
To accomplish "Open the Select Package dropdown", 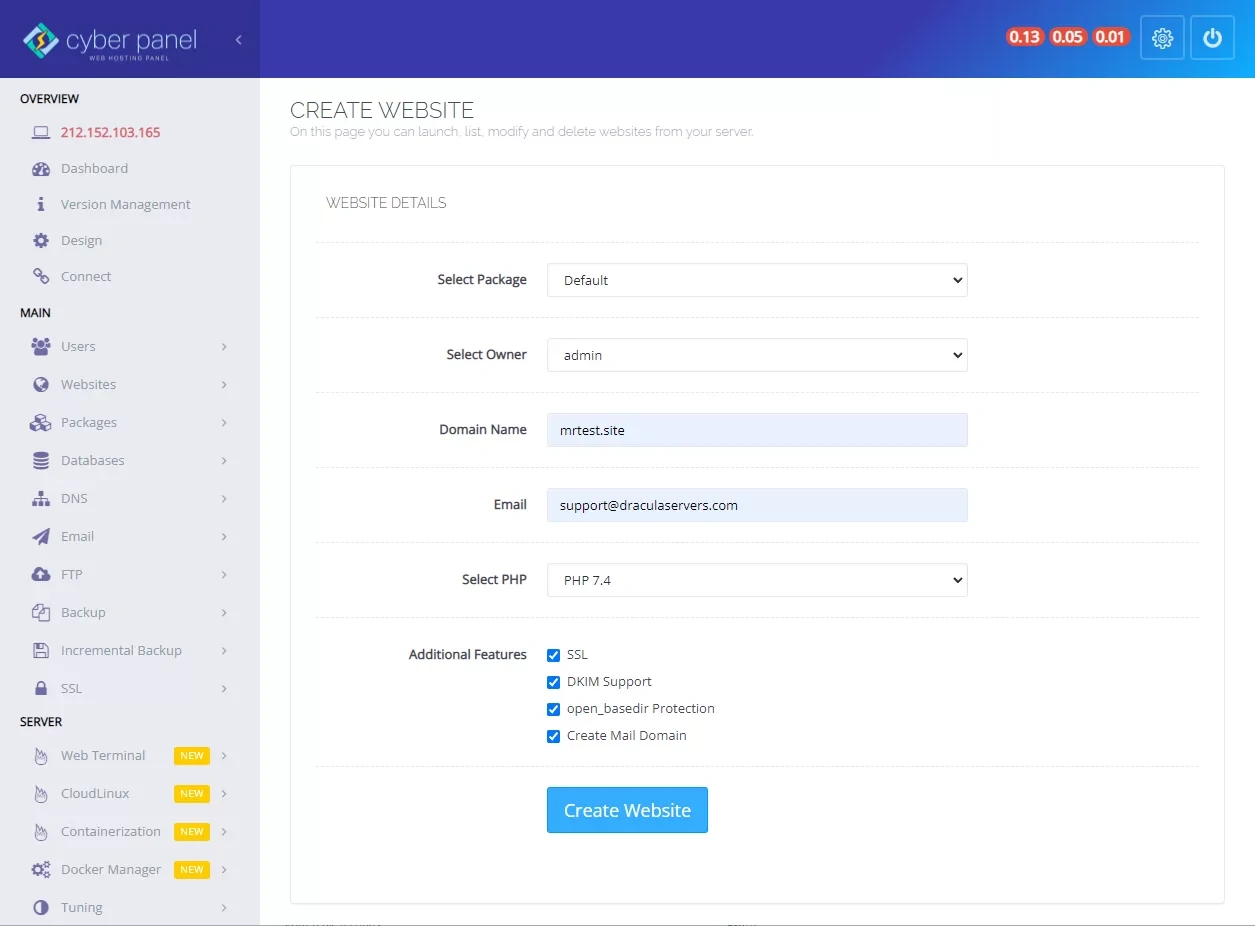I will pyautogui.click(x=756, y=280).
